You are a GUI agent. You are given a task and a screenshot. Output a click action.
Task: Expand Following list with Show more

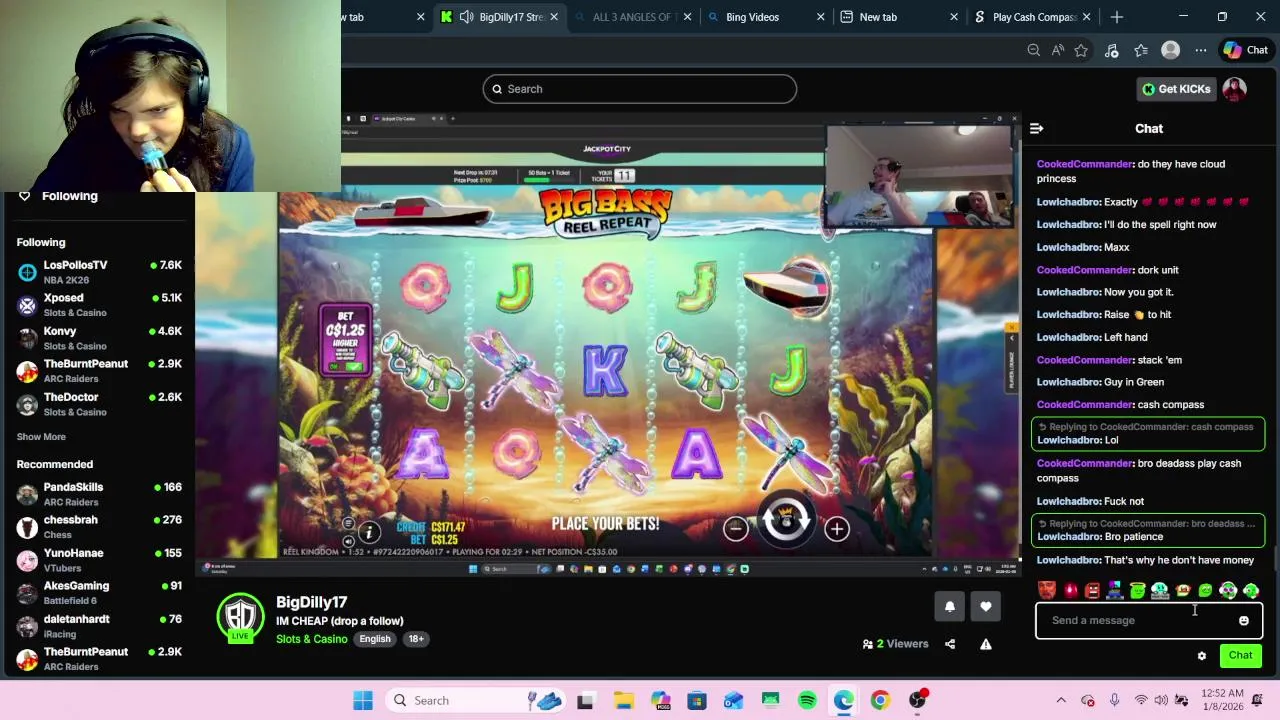pos(41,436)
